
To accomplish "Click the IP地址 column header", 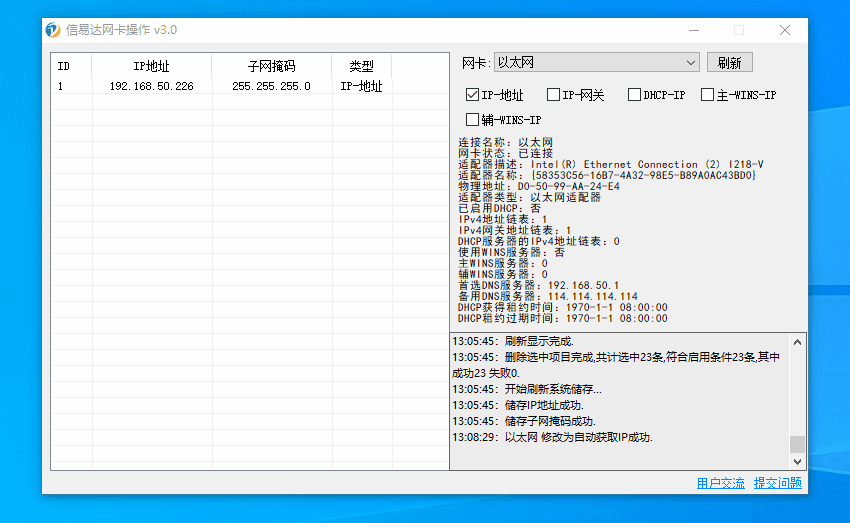I will (152, 66).
